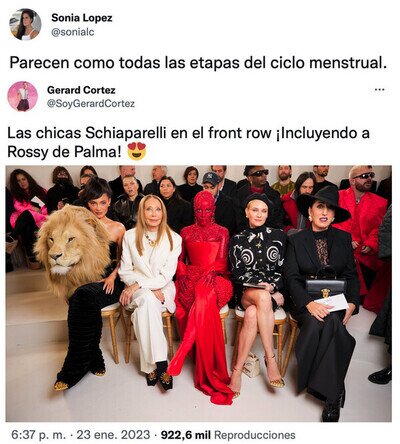Open the three-dot more options menu
Viewport: 400px width, 444px height.
(x=380, y=90)
